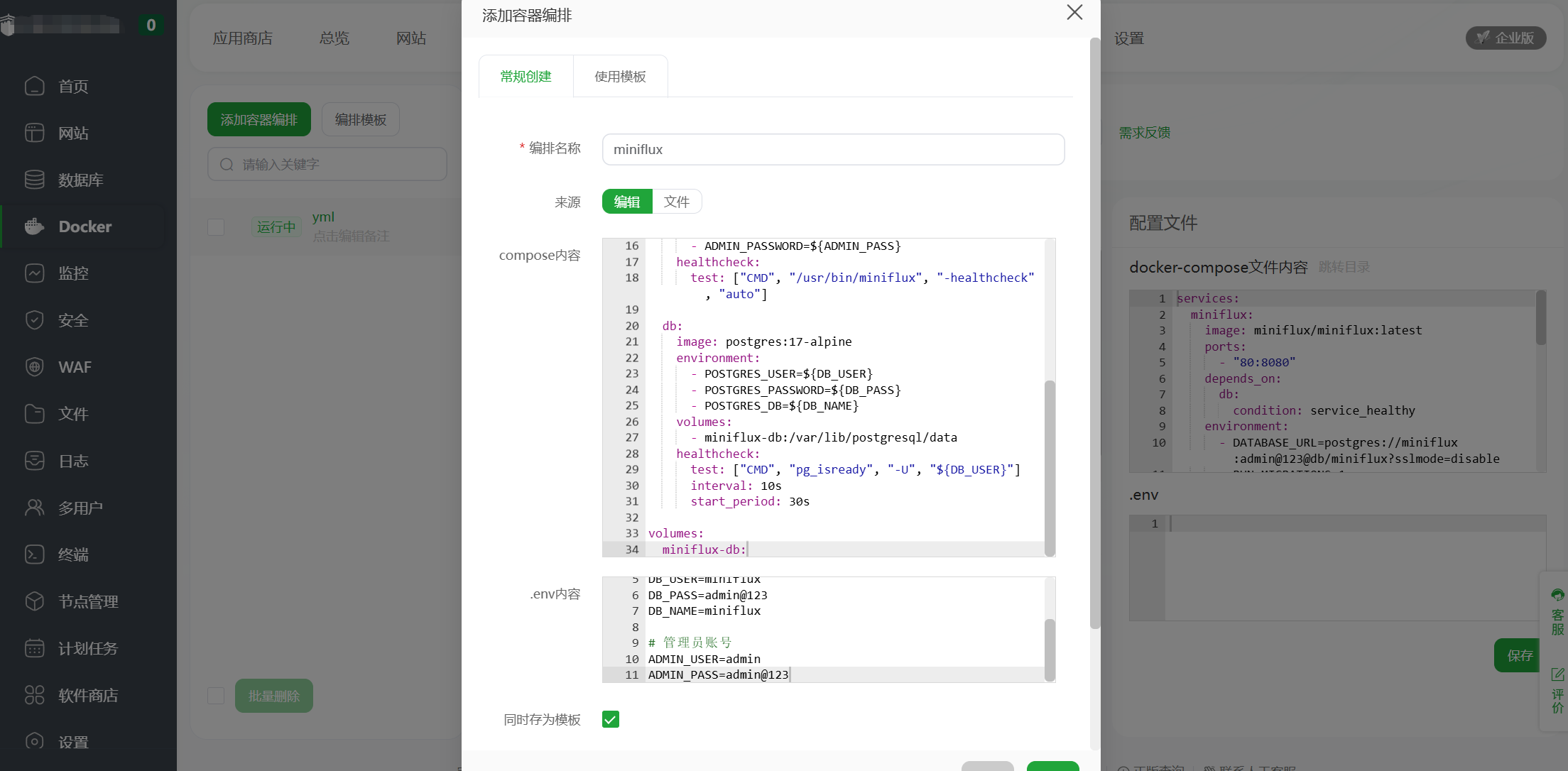
Task: Click the 评价 review edit icon
Action: 1557,674
